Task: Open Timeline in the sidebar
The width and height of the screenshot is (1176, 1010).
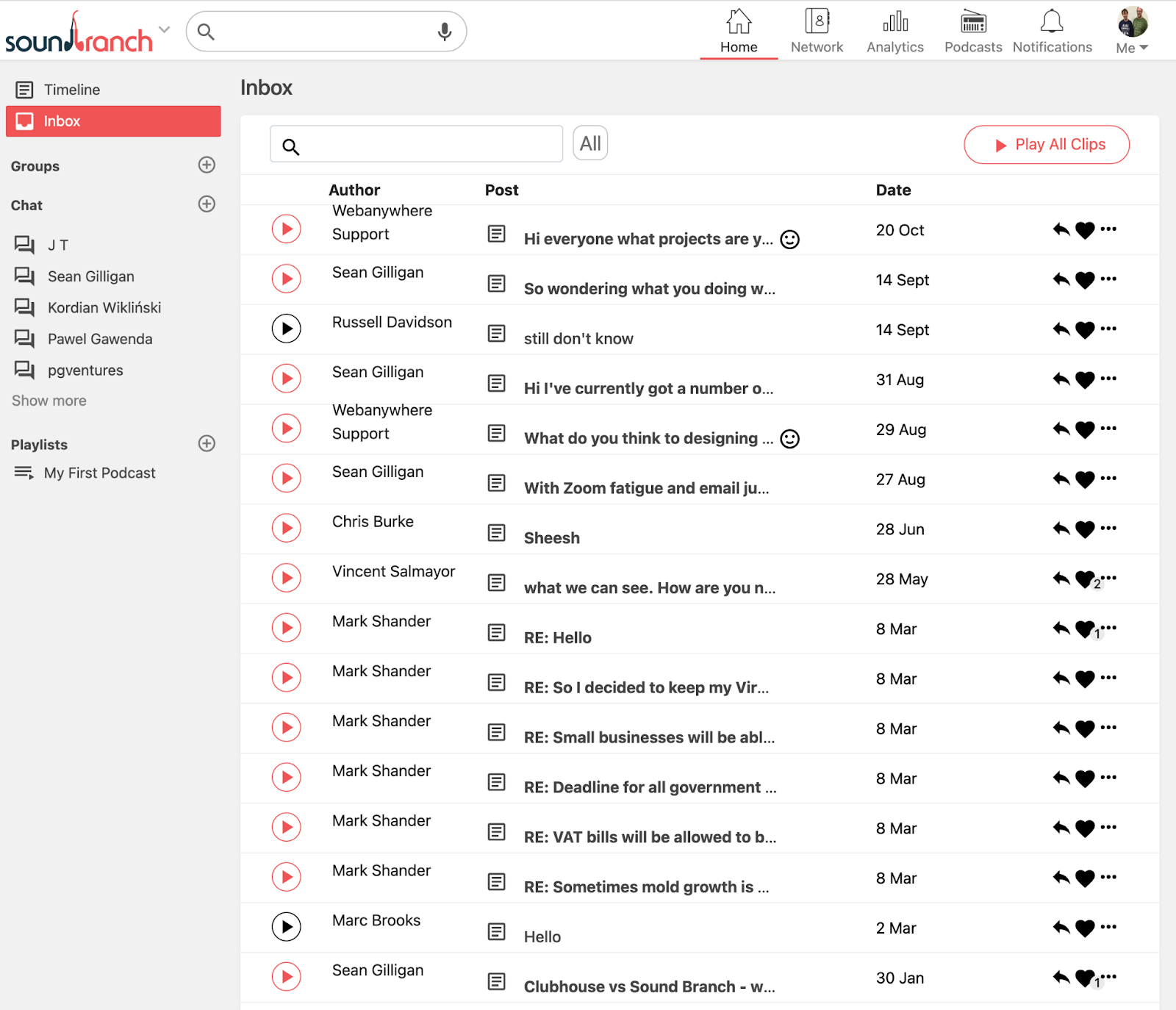Action: point(113,90)
